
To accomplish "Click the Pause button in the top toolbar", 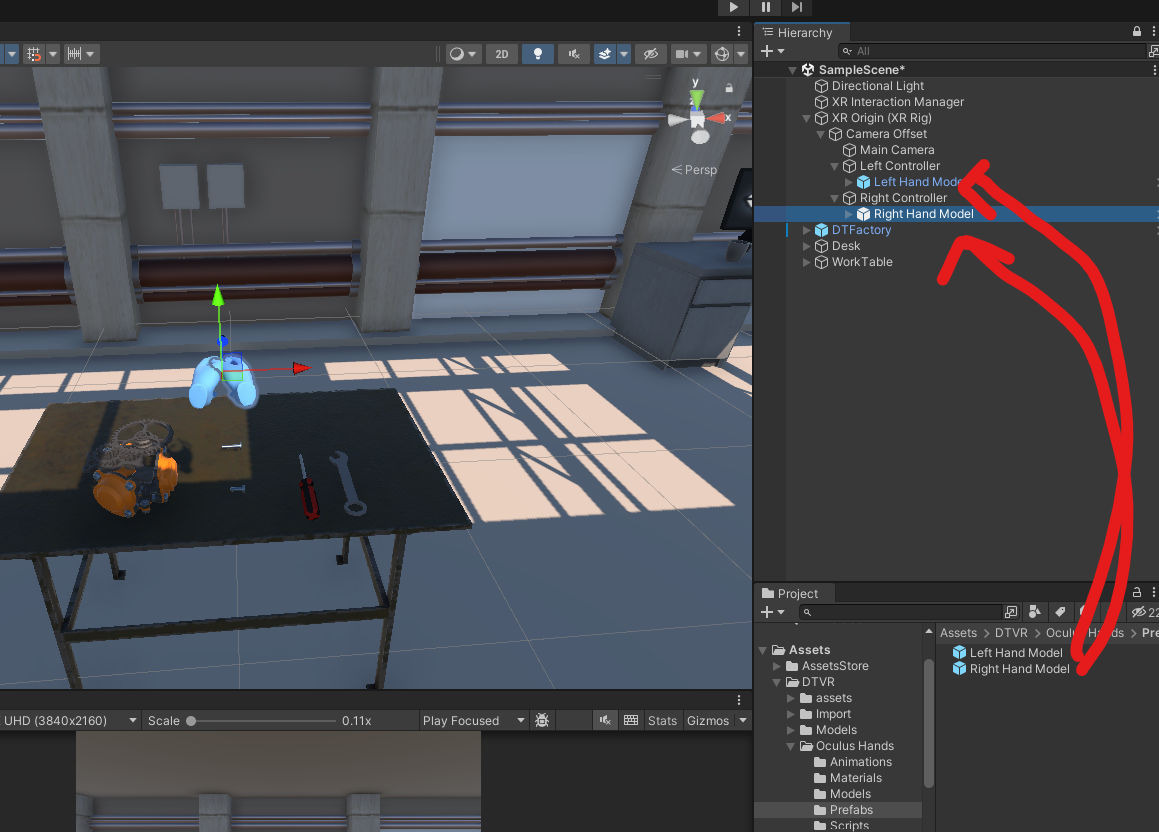I will (766, 7).
